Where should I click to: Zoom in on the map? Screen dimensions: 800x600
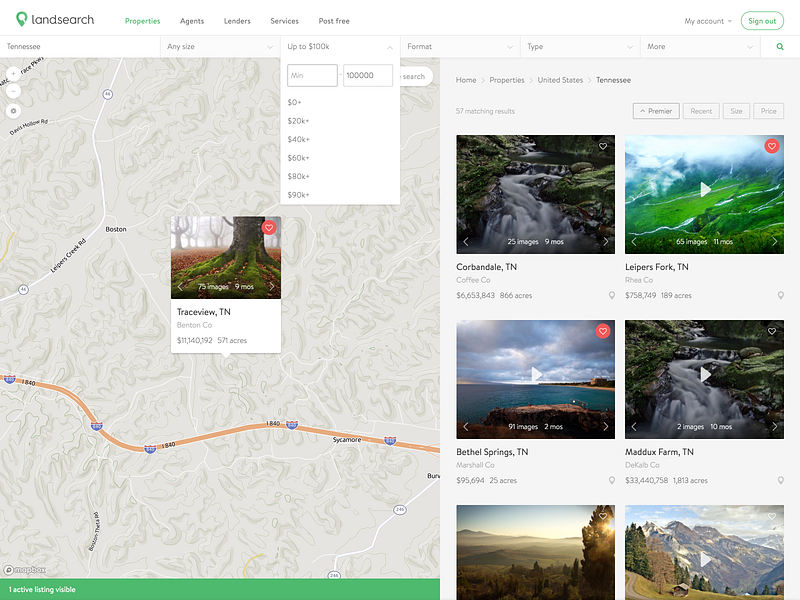click(13, 73)
